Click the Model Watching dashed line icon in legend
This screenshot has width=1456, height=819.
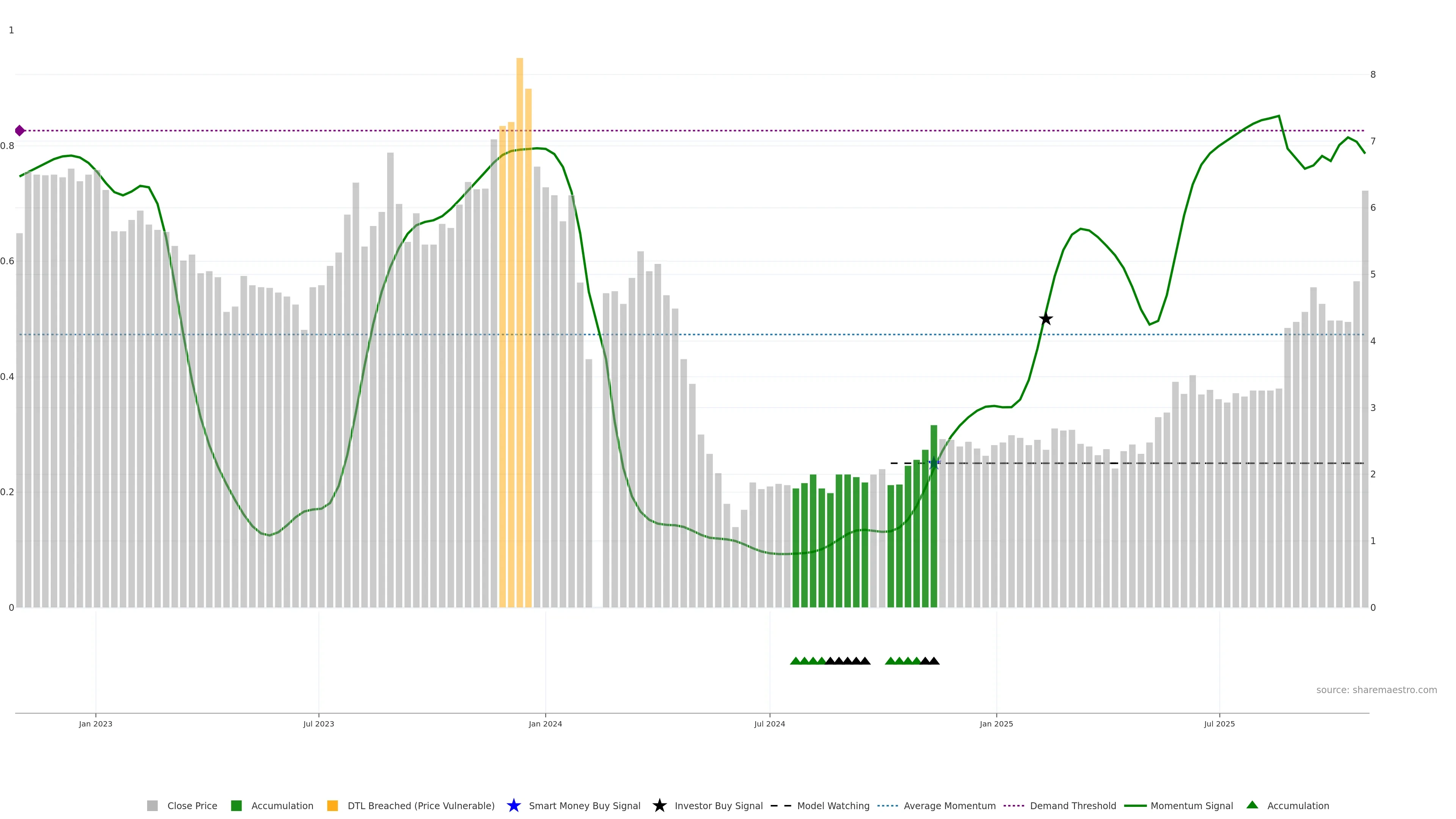781,805
